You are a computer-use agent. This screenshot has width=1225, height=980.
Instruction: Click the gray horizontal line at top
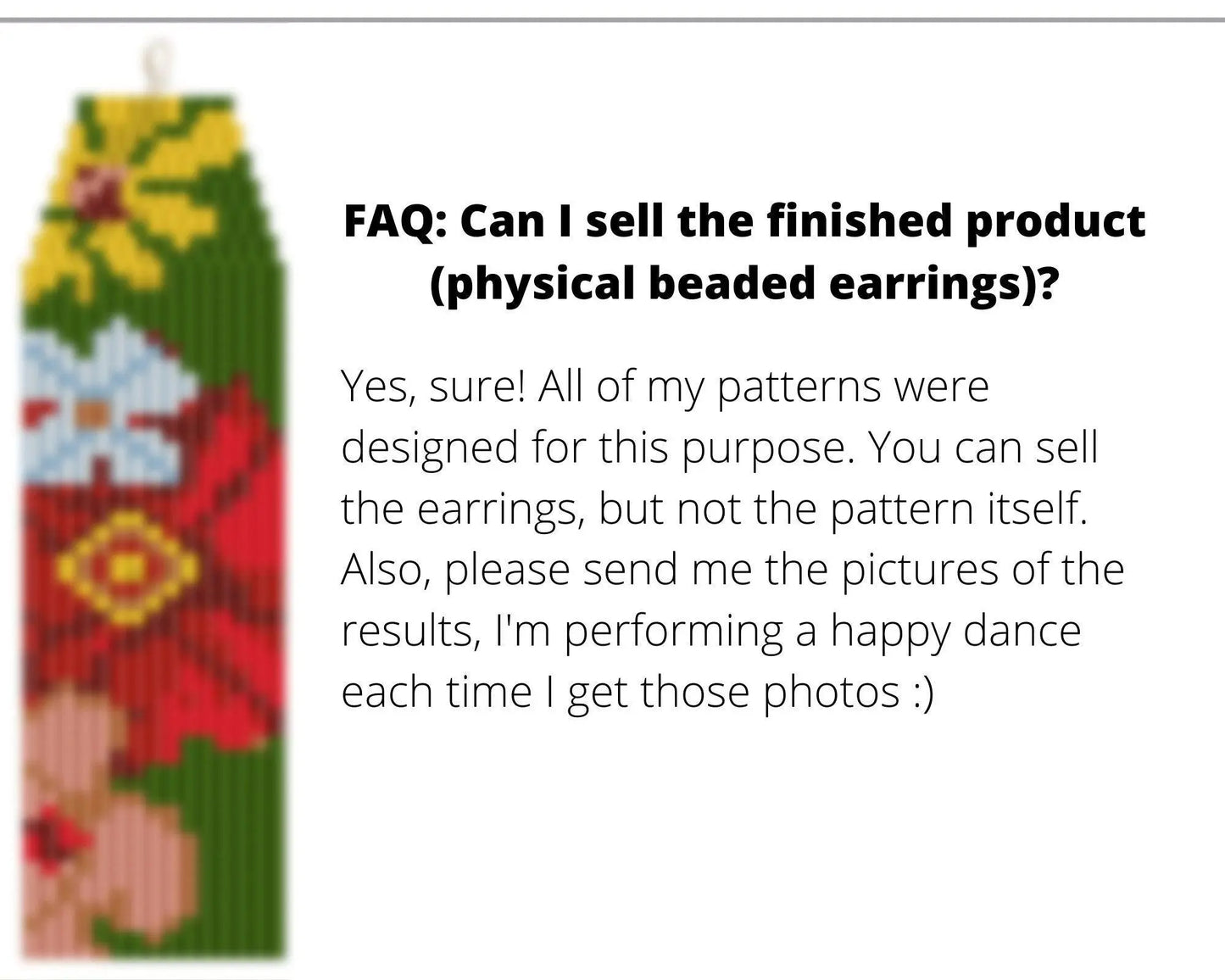tap(612, 19)
